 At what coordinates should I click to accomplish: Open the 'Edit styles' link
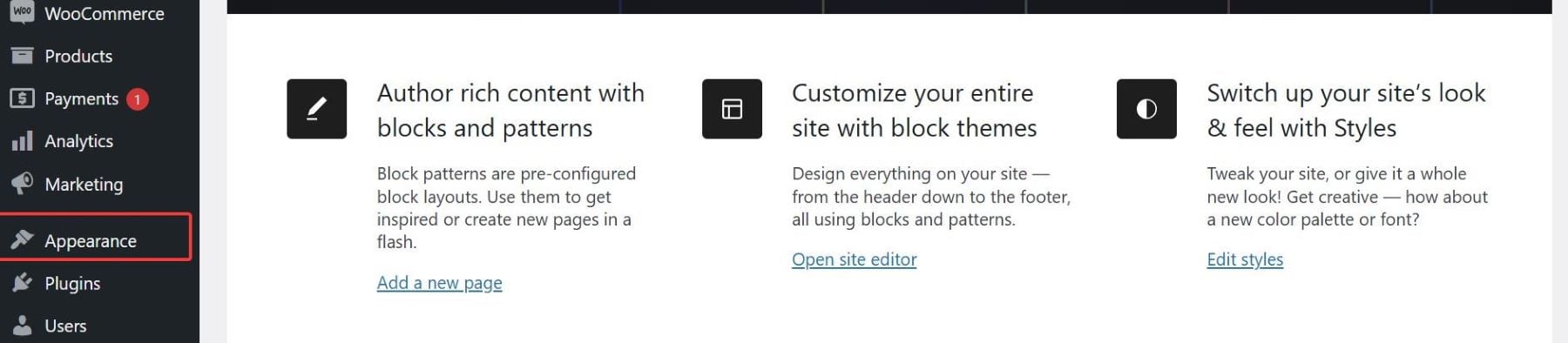(x=1245, y=259)
